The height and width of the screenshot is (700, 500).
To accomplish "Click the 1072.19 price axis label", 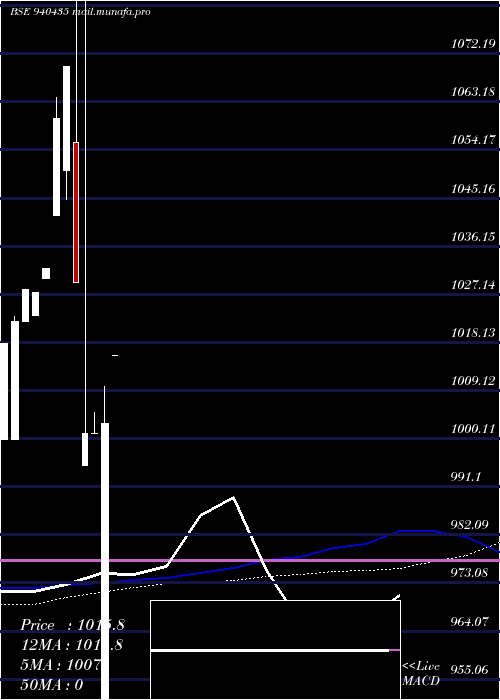I will (473, 44).
